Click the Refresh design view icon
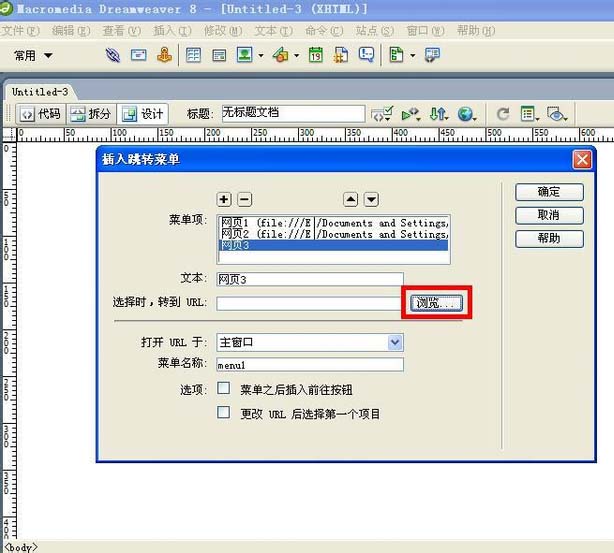The width and height of the screenshot is (614, 553). (x=503, y=114)
